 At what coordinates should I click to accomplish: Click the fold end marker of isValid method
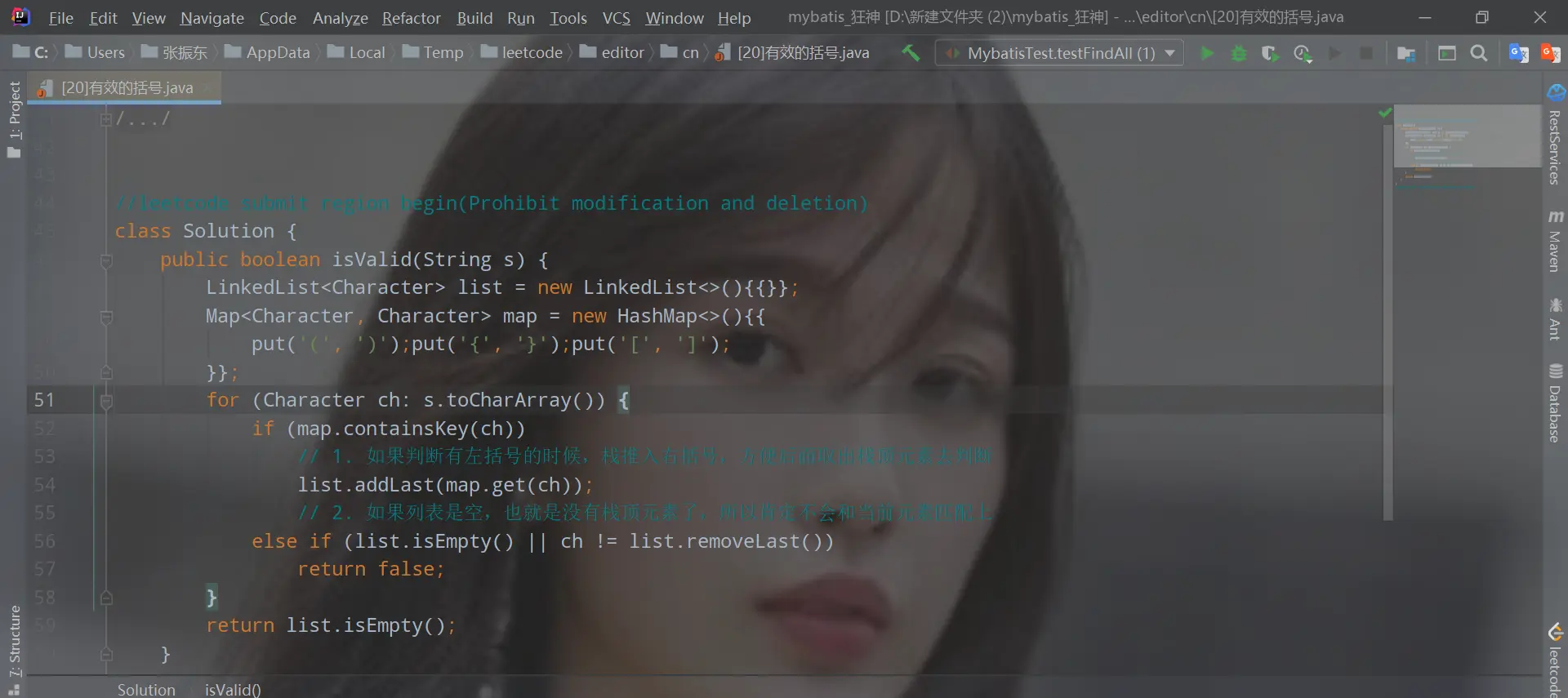[106, 655]
